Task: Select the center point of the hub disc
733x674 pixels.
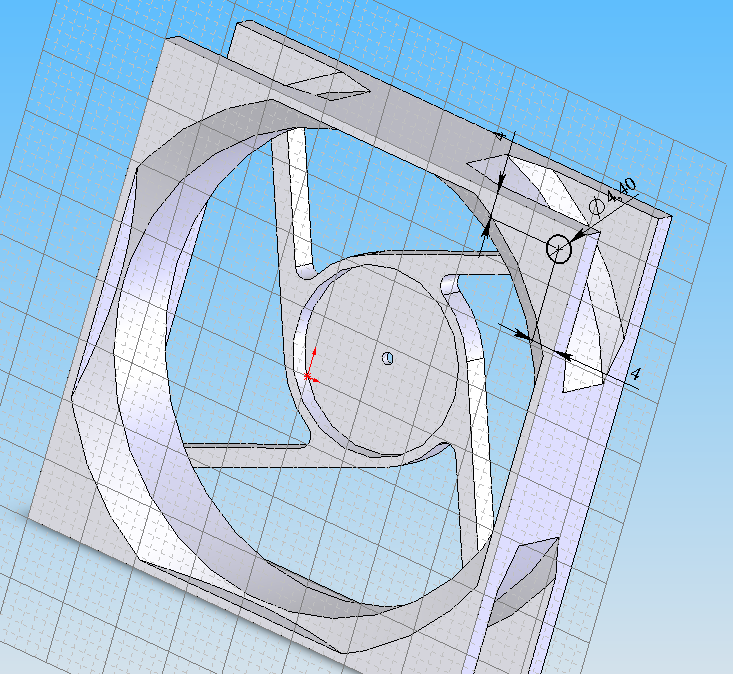Action: pyautogui.click(x=387, y=359)
